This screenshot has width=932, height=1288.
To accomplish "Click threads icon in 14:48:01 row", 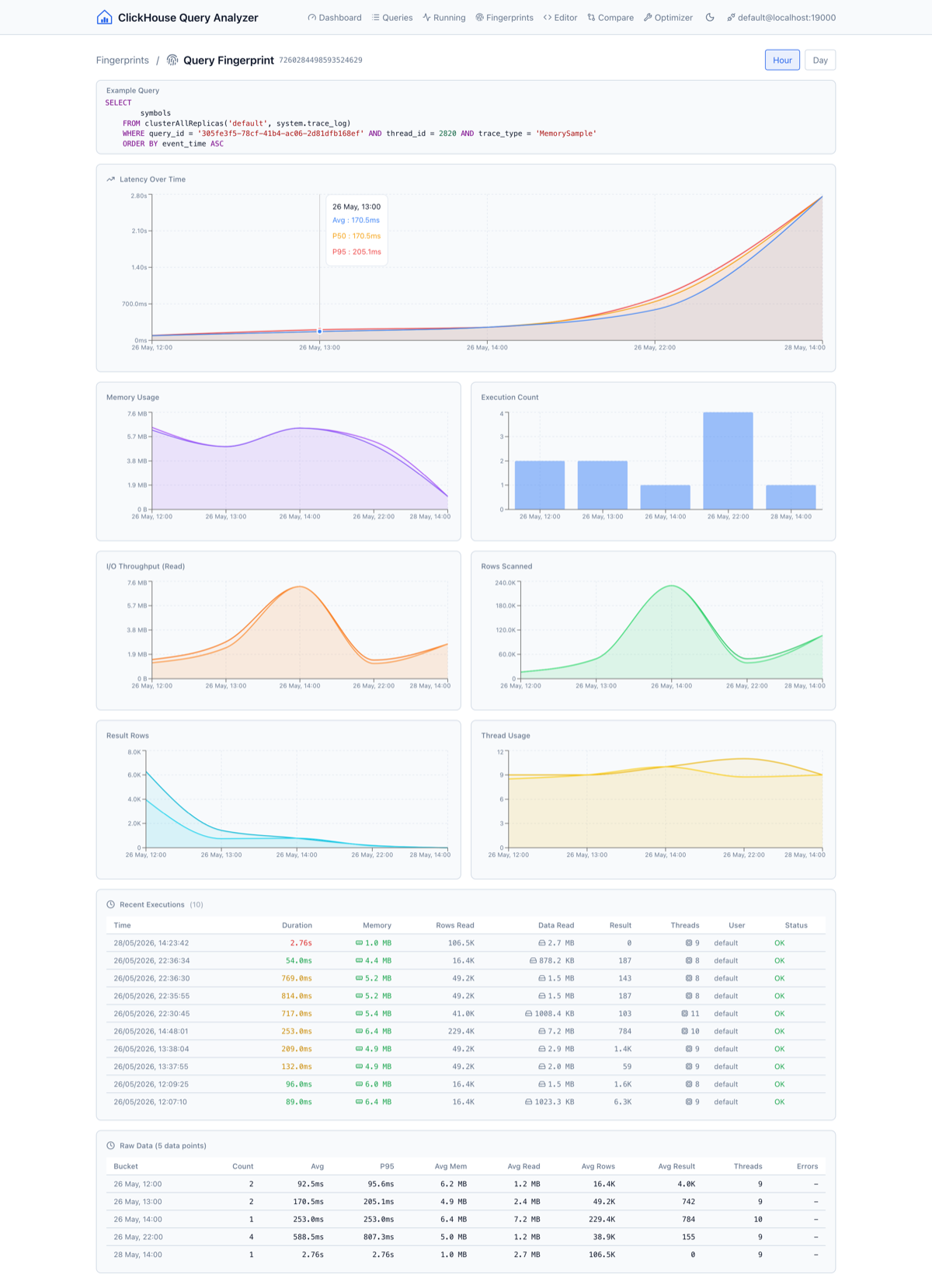I will point(684,1032).
